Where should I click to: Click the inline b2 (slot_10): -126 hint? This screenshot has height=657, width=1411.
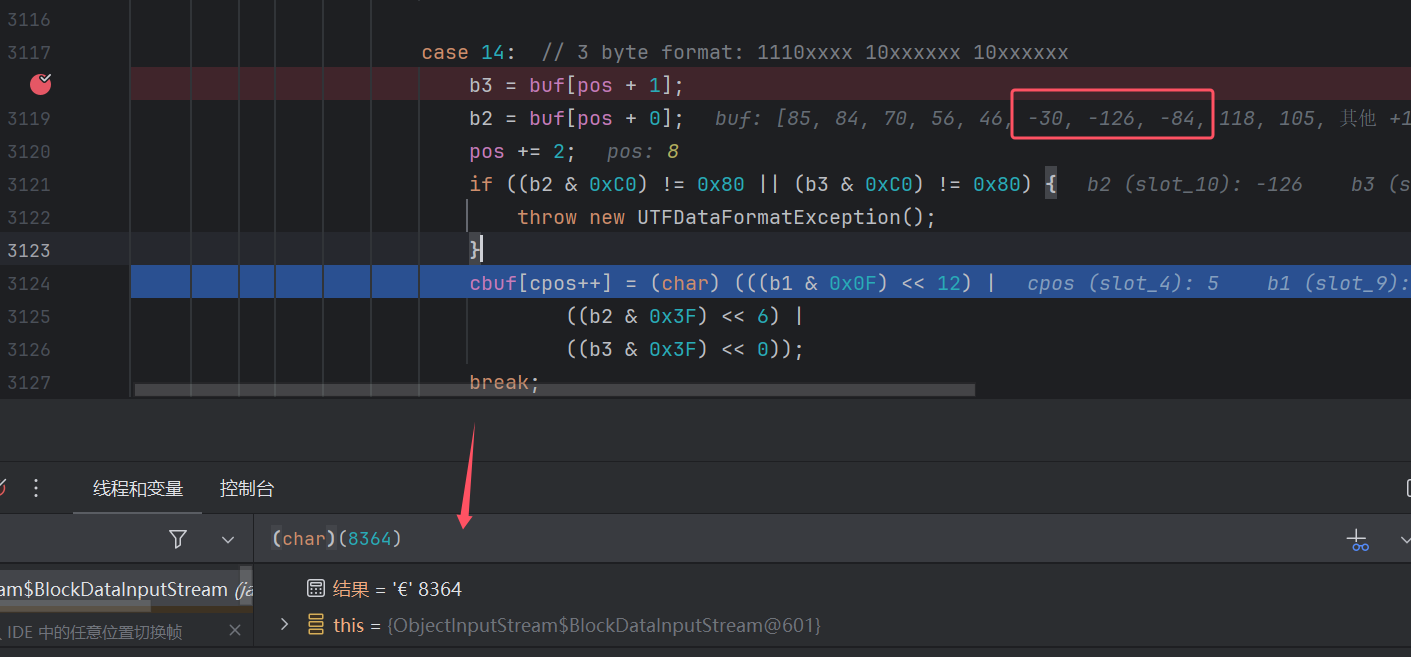(x=1195, y=185)
